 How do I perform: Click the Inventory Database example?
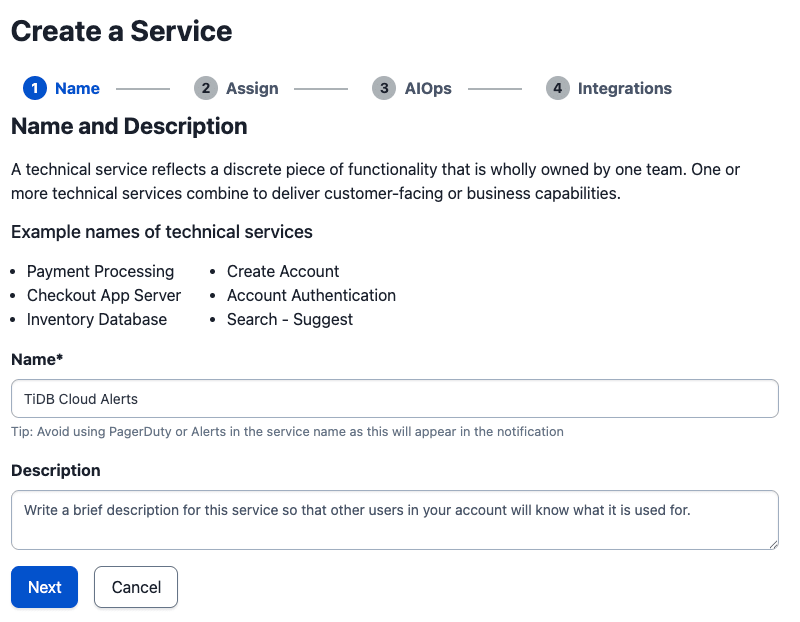97,319
